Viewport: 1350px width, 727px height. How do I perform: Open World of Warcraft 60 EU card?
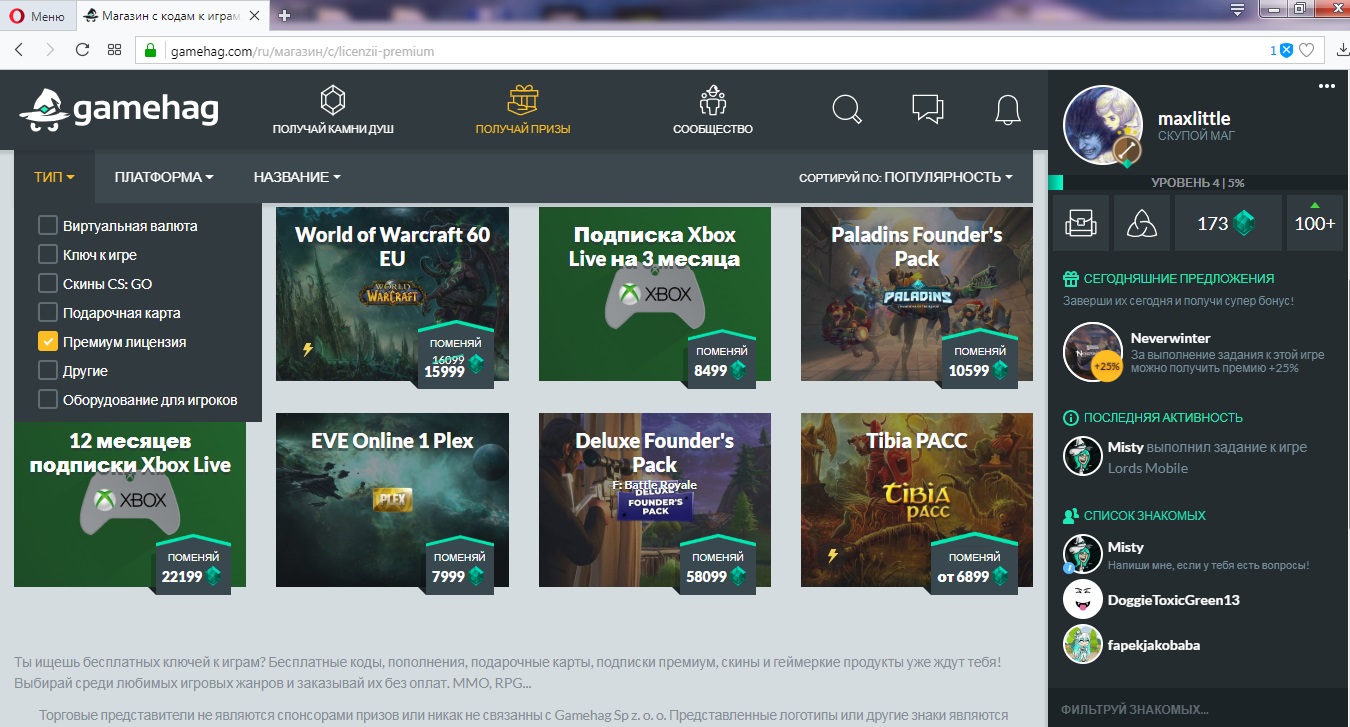point(392,294)
